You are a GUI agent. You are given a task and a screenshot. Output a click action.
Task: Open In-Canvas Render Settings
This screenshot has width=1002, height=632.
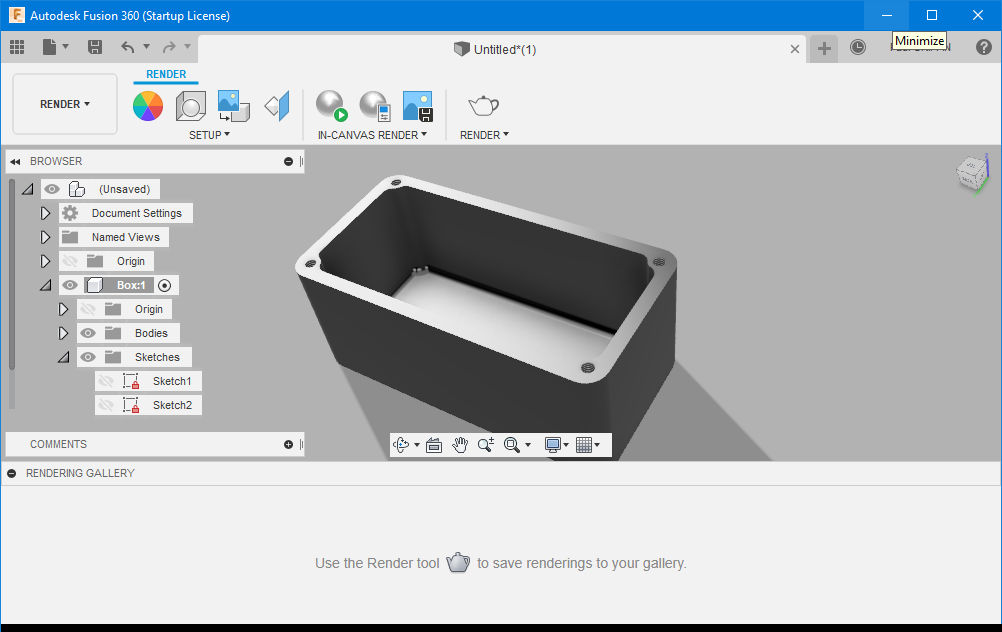375,106
